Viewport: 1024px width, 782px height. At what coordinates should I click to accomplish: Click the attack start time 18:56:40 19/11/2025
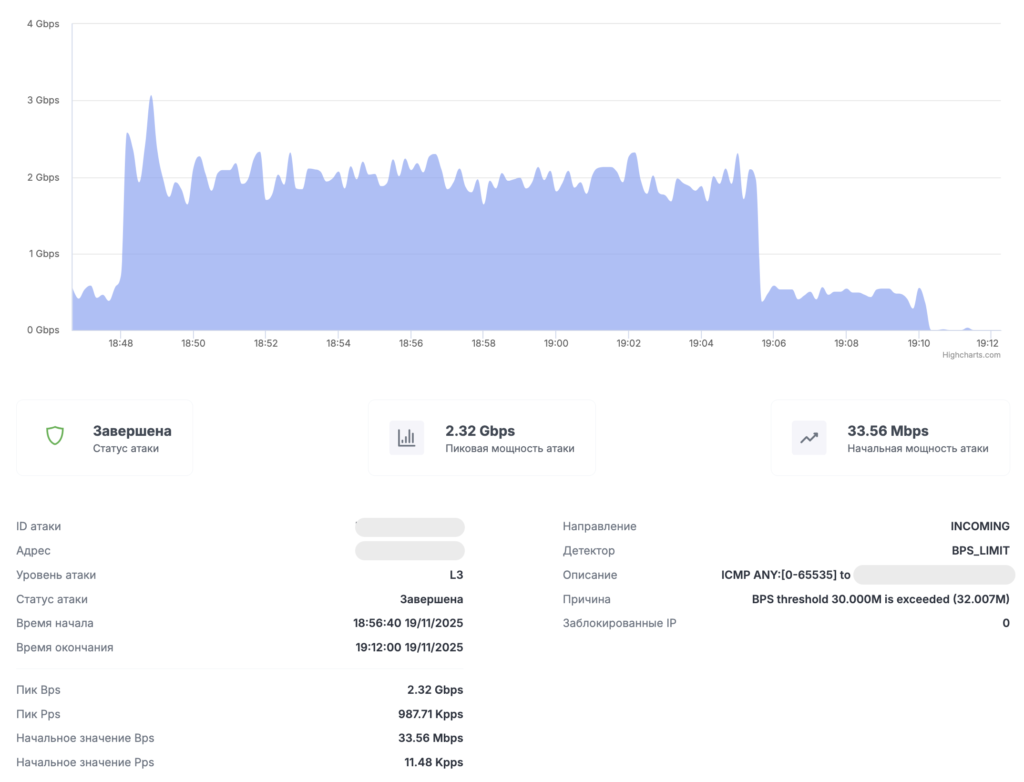point(408,623)
